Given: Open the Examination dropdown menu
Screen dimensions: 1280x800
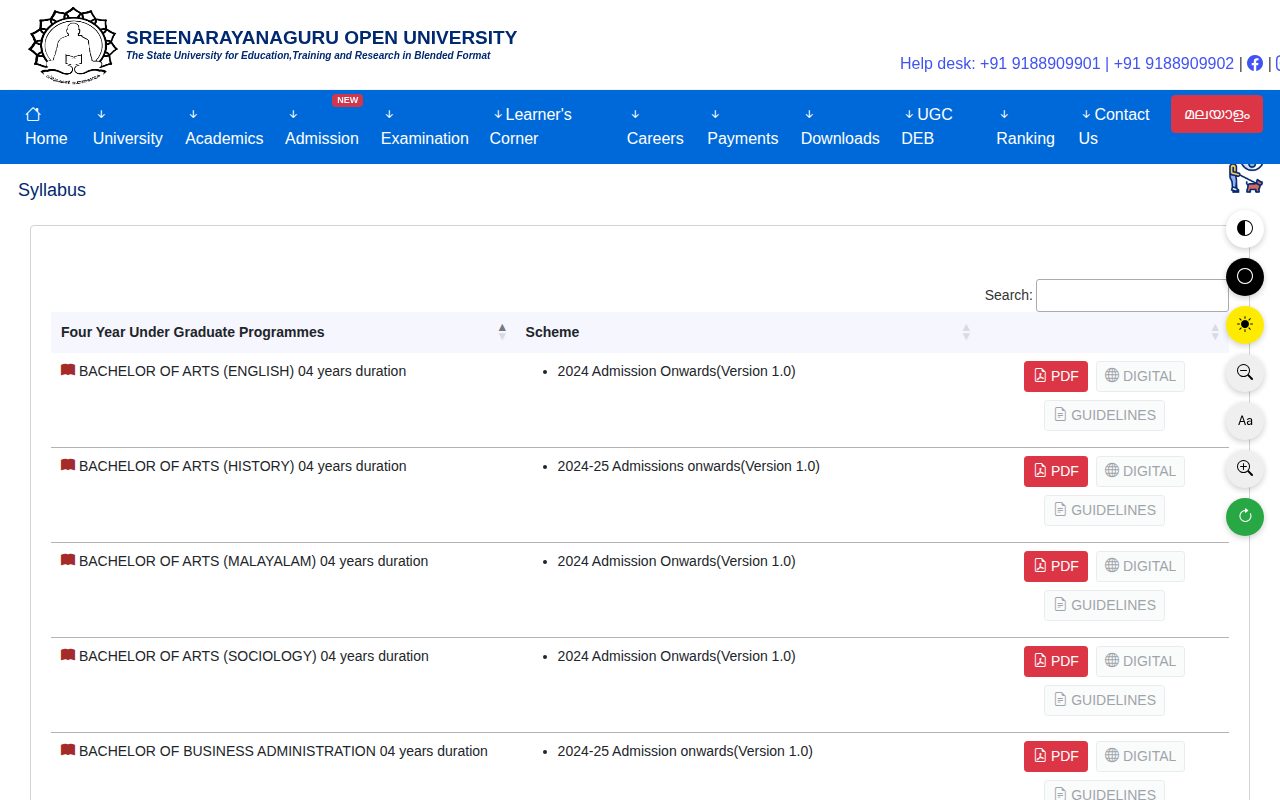Looking at the screenshot, I should (x=424, y=127).
